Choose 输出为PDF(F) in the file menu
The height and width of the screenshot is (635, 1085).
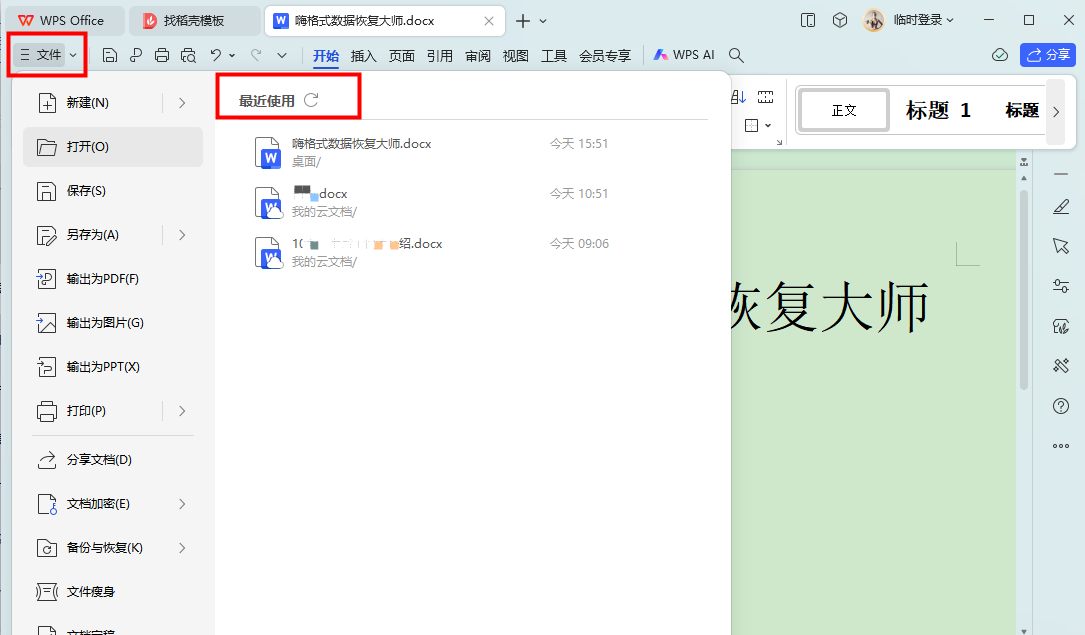(102, 279)
